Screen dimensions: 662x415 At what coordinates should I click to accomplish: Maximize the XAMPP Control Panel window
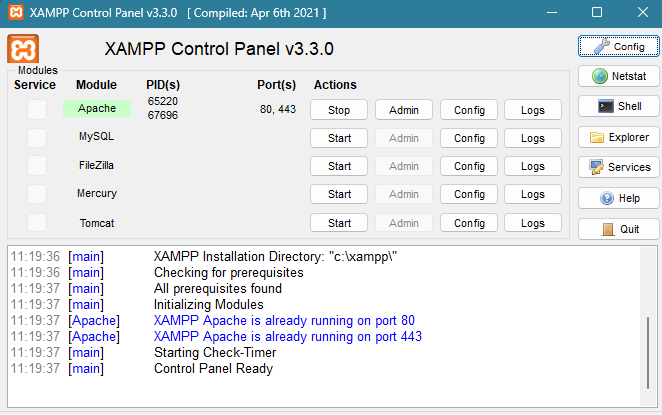tap(597, 12)
